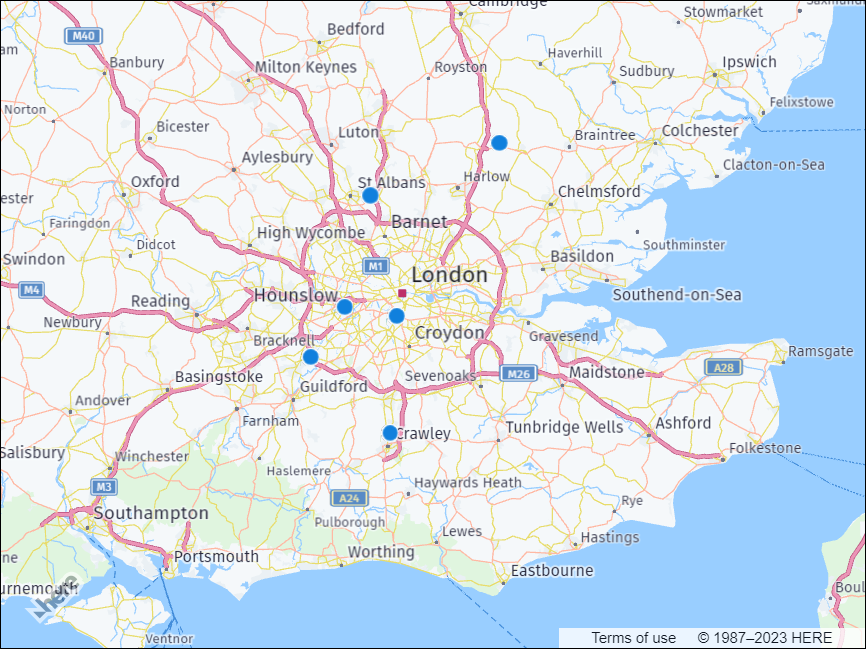This screenshot has height=649, width=866.
Task: Click the blue marker east of Hounslow
Action: [345, 307]
